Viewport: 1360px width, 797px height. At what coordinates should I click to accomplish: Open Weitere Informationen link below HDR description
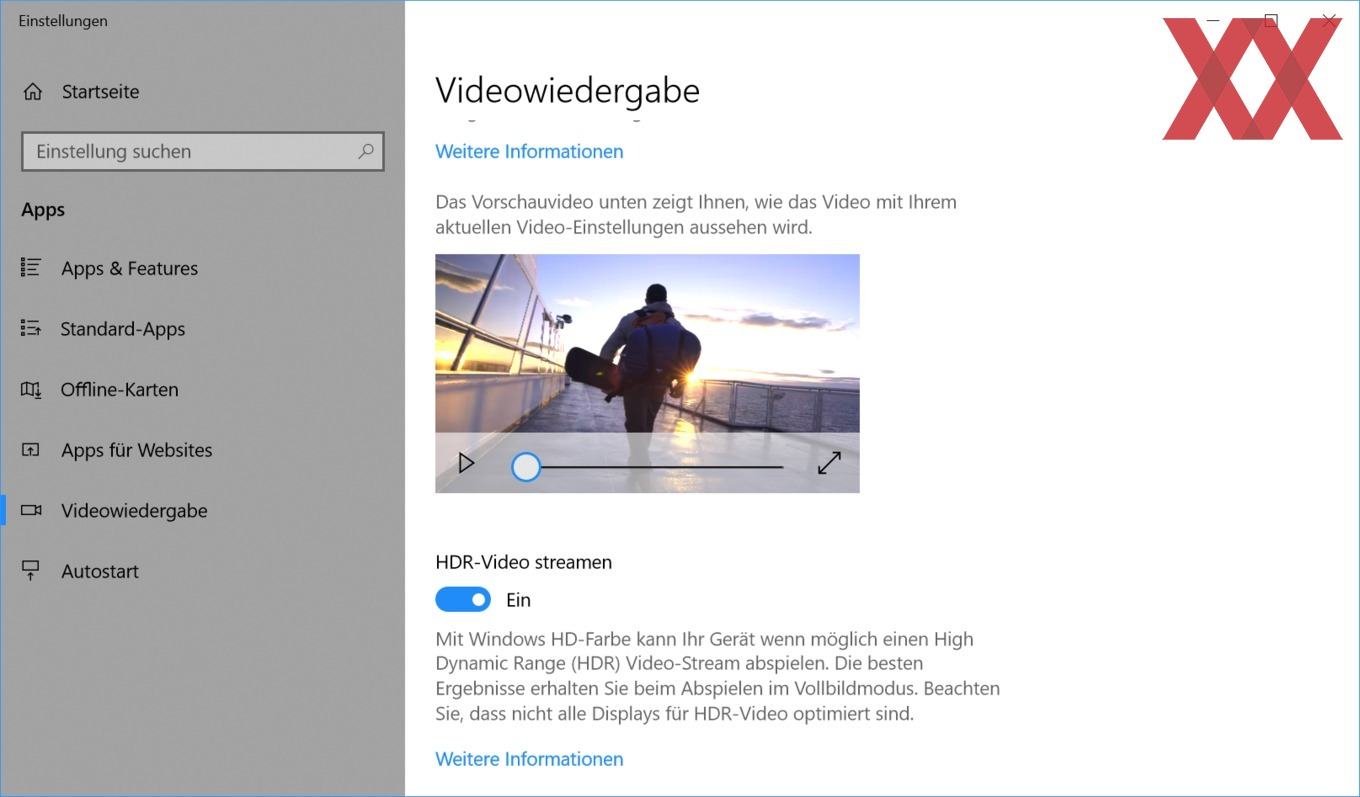coord(529,759)
